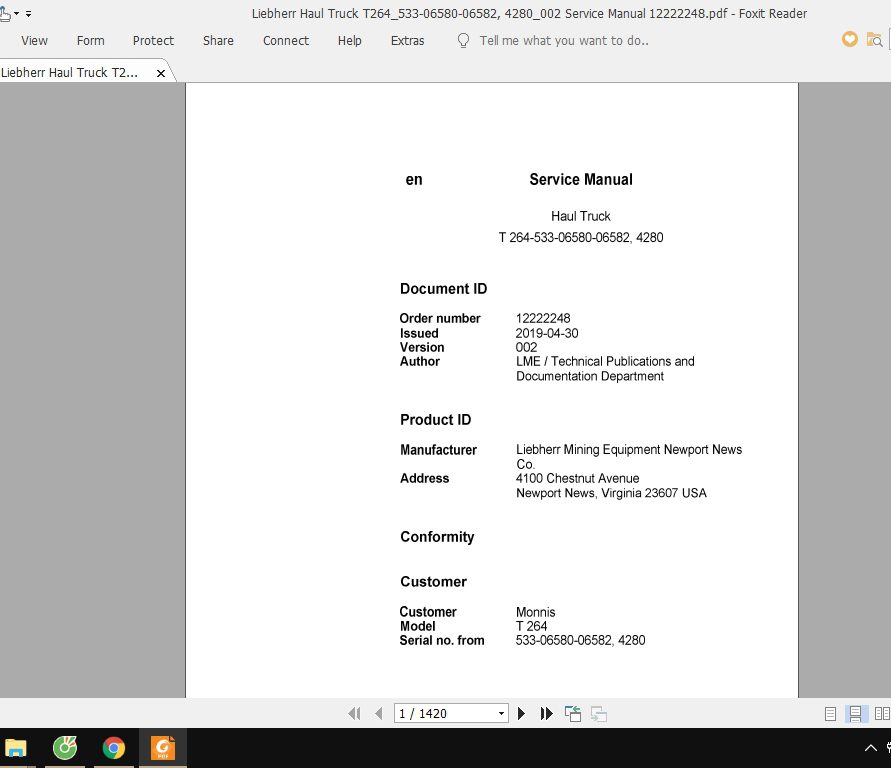Close the Liebherr Haul Truck document tab
Image resolution: width=891 pixels, height=768 pixels.
click(x=161, y=73)
